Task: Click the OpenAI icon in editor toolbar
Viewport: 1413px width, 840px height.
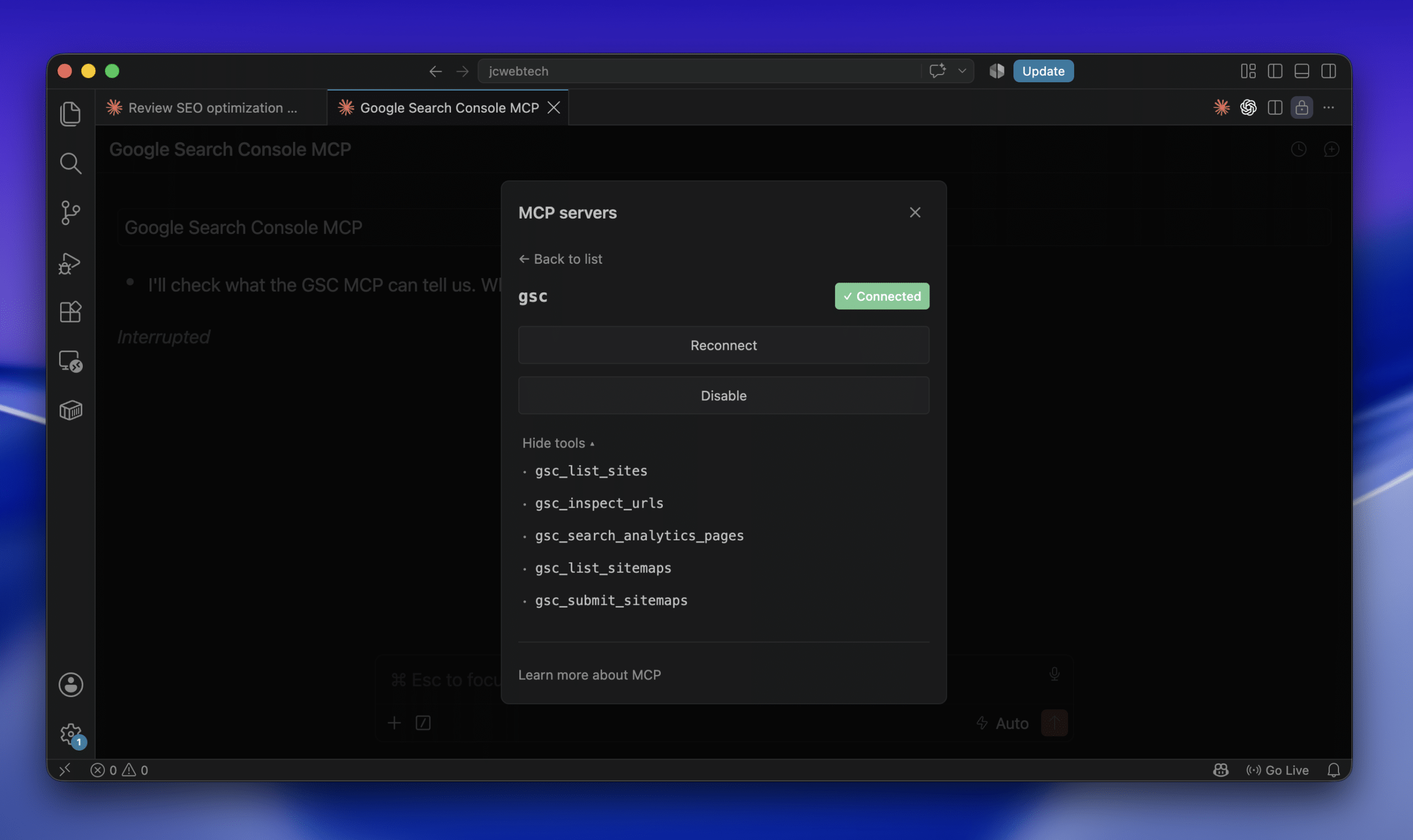Action: click(1249, 108)
